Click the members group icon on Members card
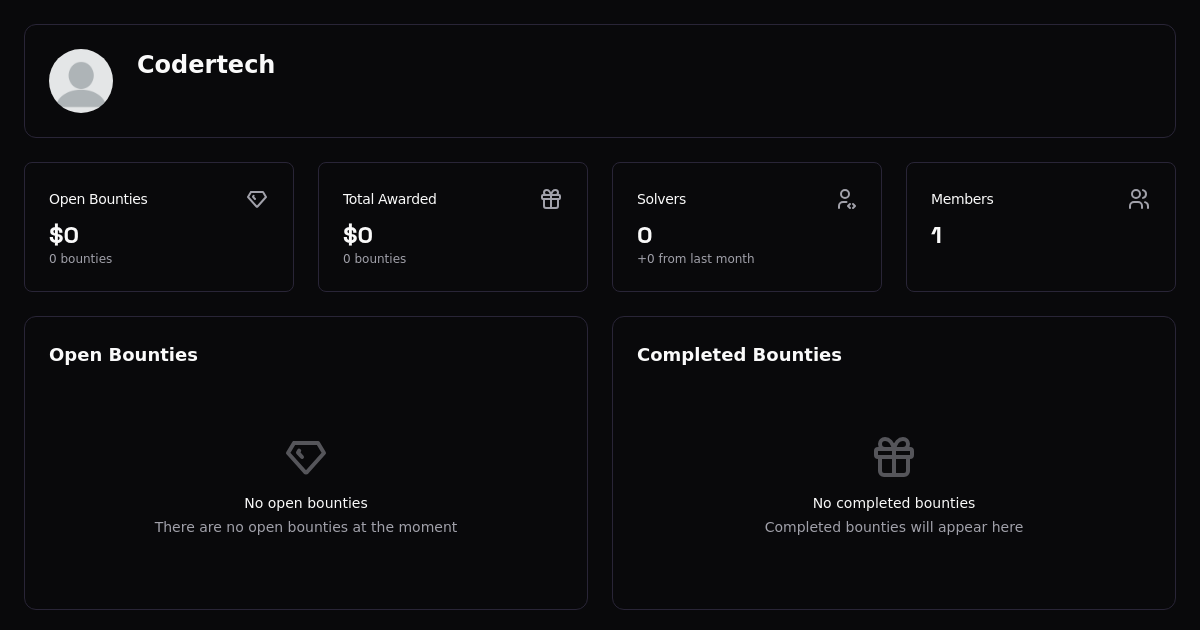This screenshot has height=630, width=1200. (1139, 199)
